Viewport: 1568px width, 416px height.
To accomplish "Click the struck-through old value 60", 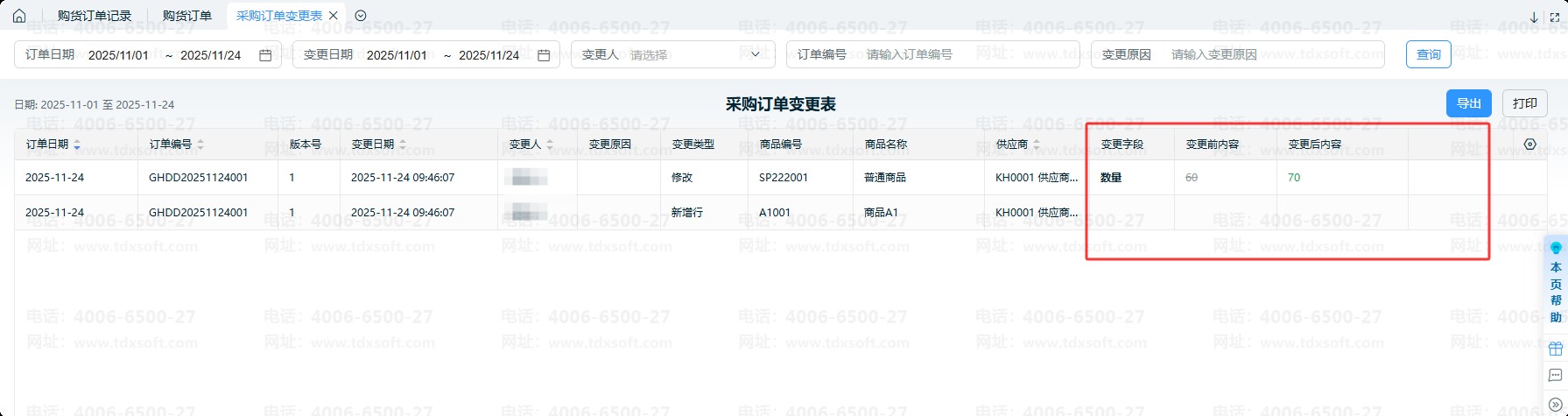I will pos(1192,178).
